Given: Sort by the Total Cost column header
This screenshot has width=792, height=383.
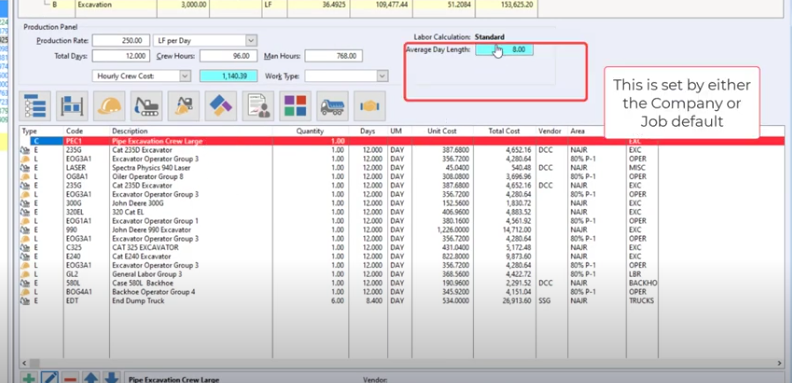Looking at the screenshot, I should pyautogui.click(x=504, y=131).
